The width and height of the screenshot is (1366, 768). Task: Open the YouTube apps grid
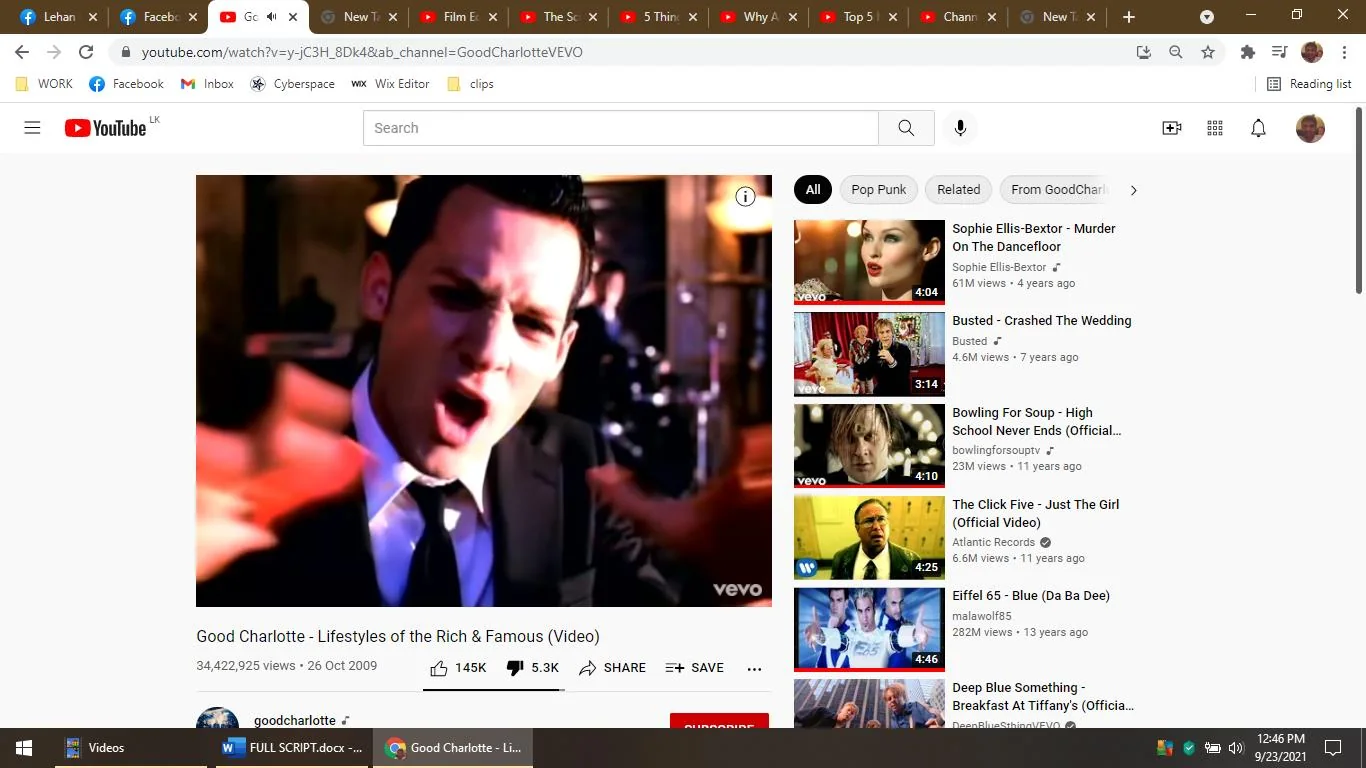pyautogui.click(x=1215, y=128)
